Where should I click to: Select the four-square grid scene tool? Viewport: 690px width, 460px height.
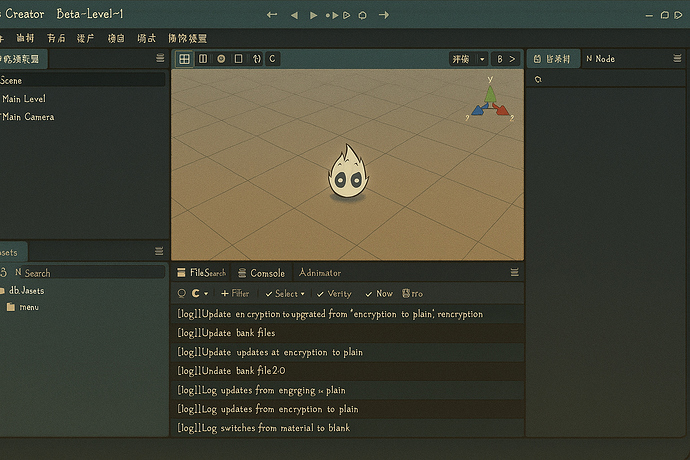click(184, 59)
